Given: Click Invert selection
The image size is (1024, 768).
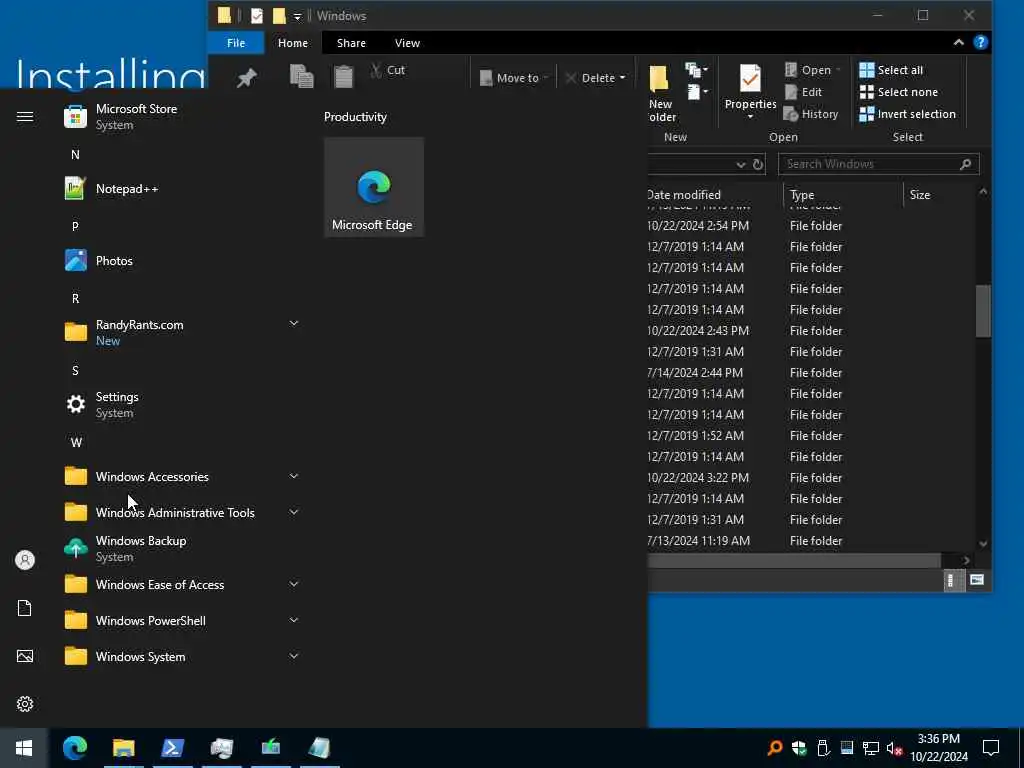Looking at the screenshot, I should [908, 114].
